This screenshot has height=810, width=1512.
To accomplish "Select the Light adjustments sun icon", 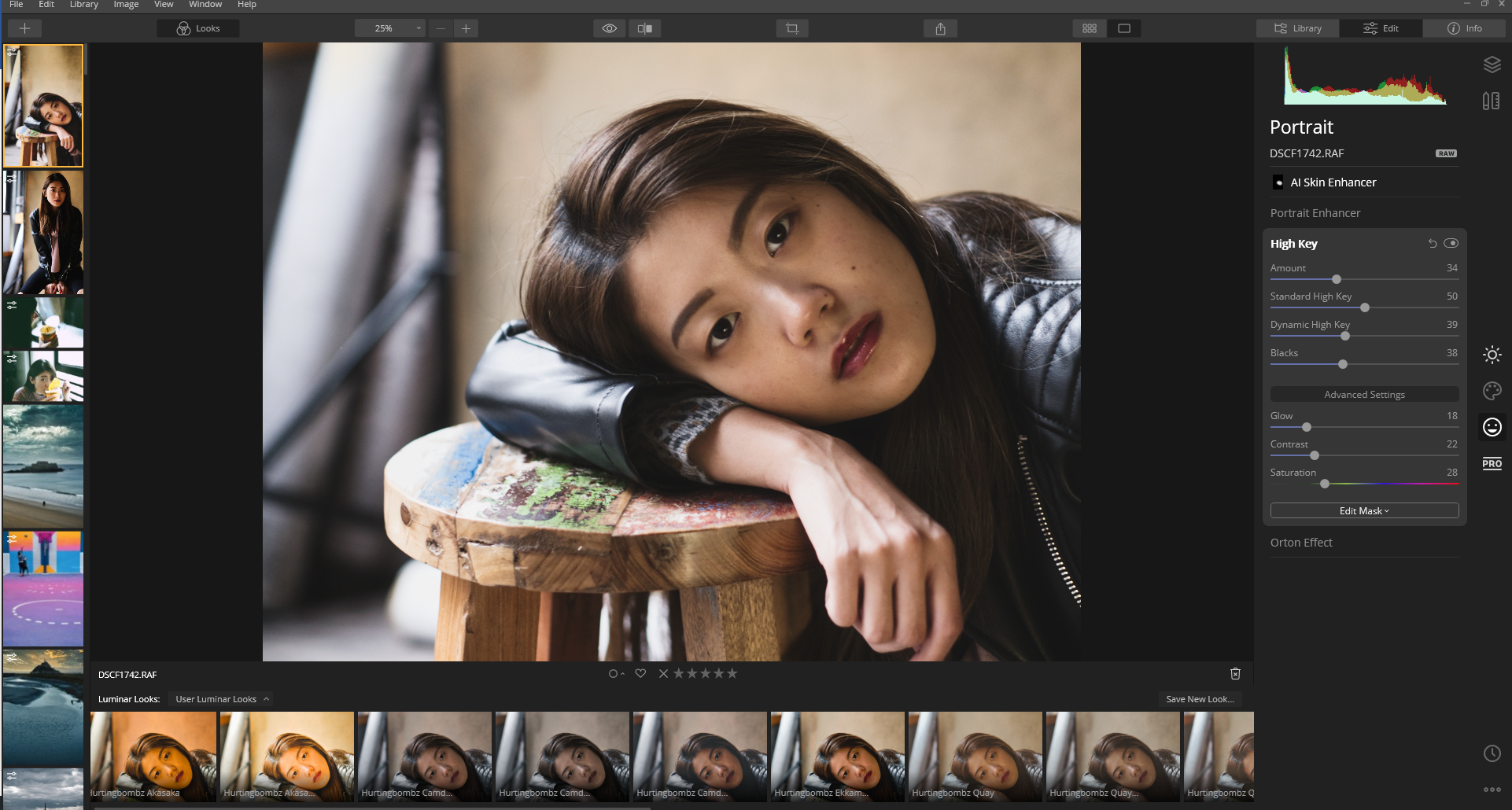I will (1493, 355).
